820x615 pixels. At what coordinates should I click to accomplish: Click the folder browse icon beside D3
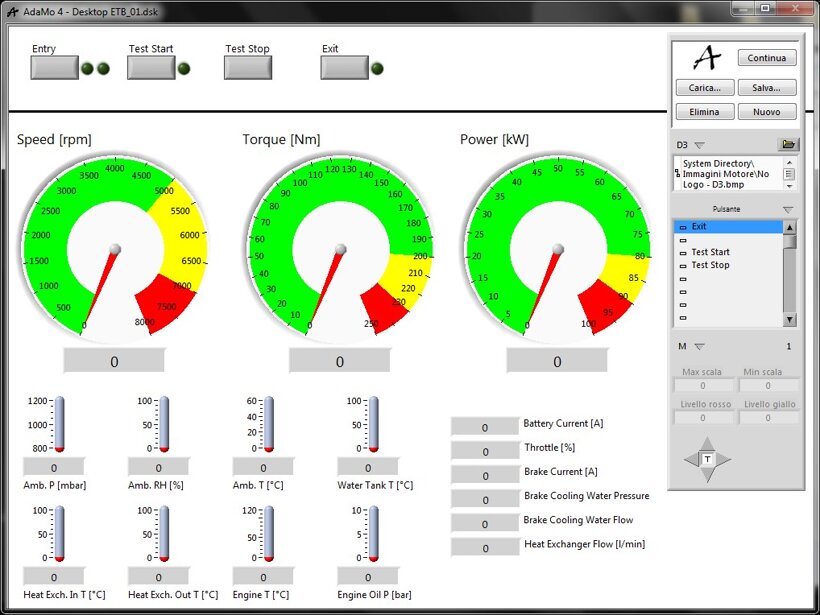click(x=789, y=144)
